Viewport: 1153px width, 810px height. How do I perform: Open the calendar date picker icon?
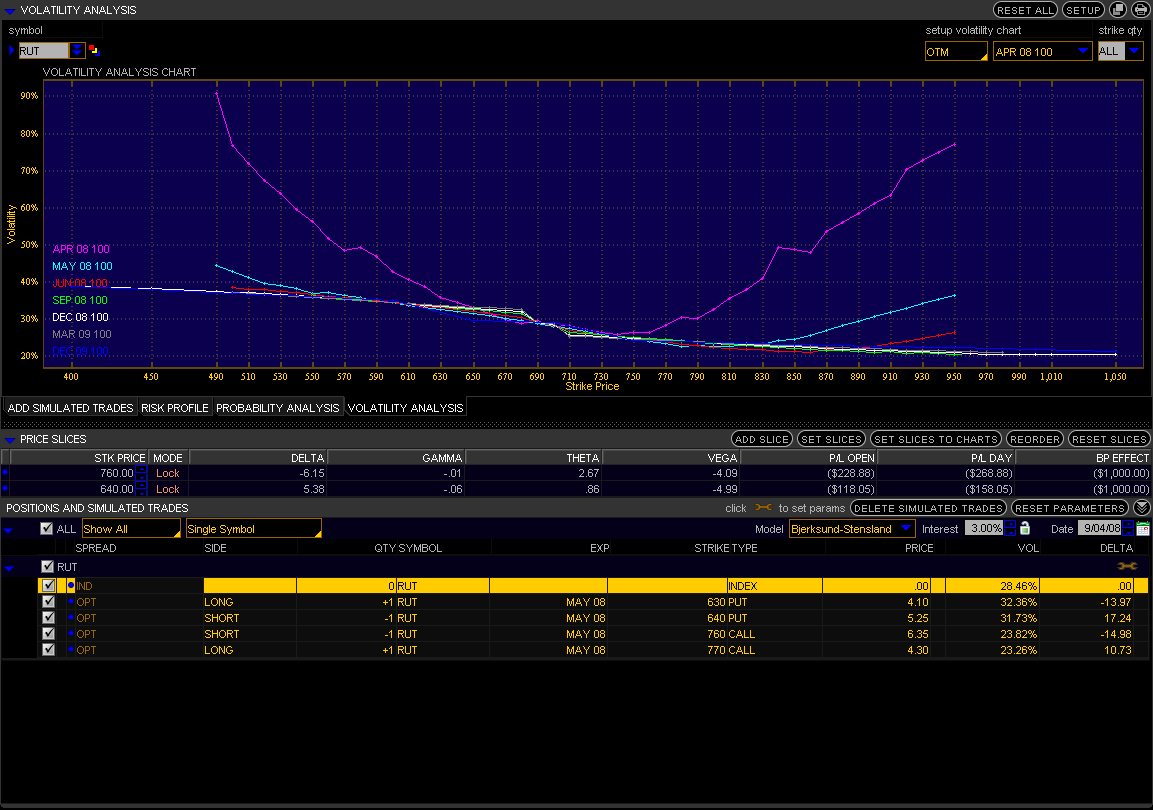click(1143, 528)
